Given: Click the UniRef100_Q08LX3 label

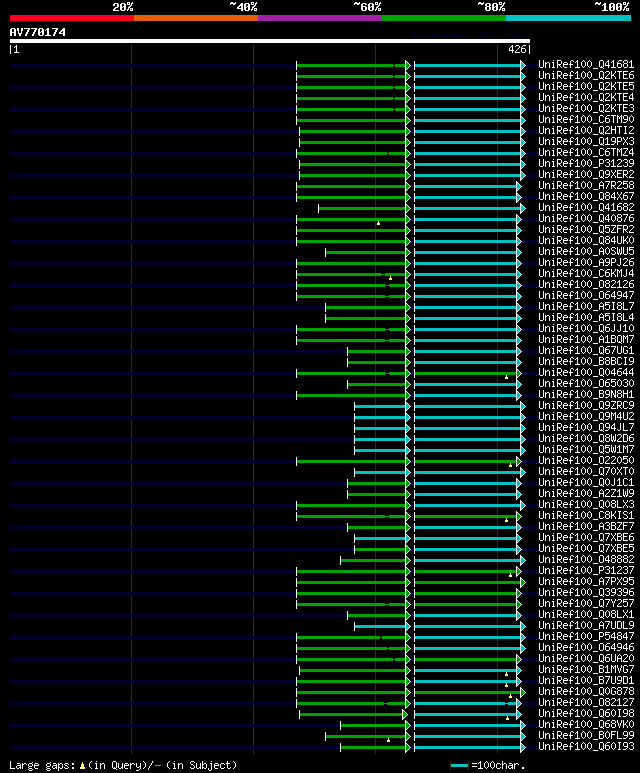Looking at the screenshot, I should click(586, 505).
